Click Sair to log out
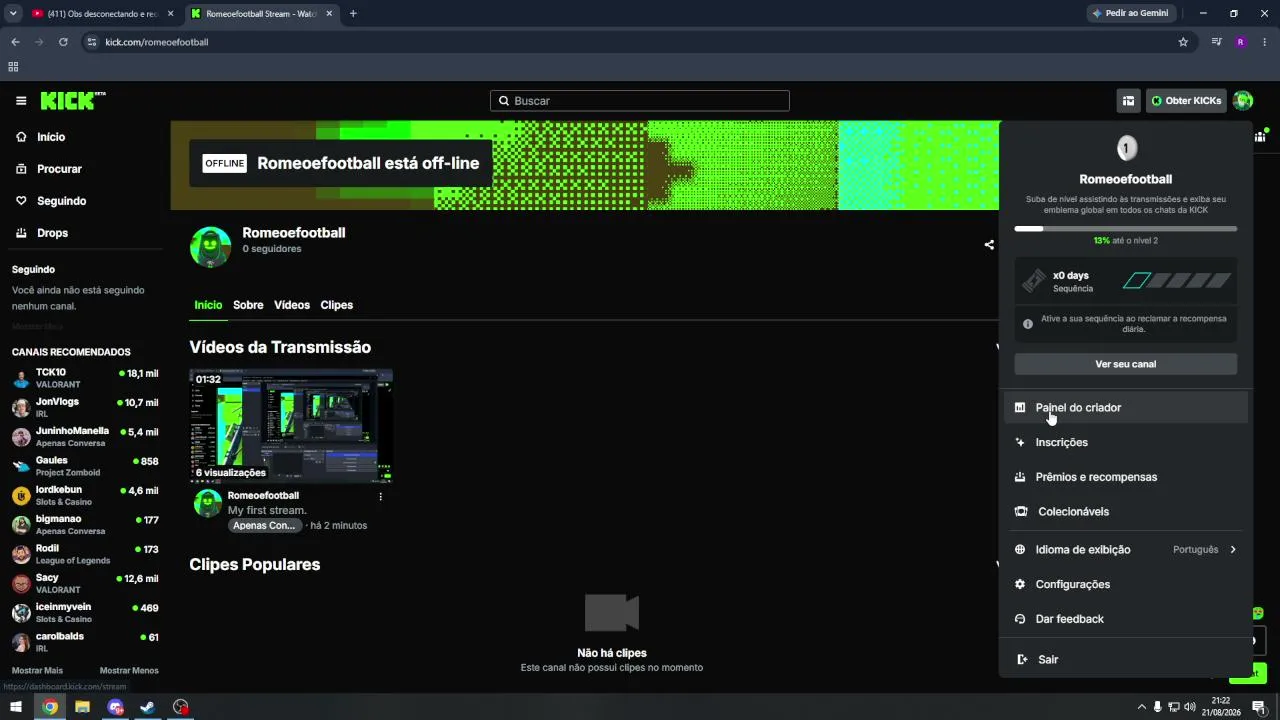1280x720 pixels. (x=1126, y=660)
